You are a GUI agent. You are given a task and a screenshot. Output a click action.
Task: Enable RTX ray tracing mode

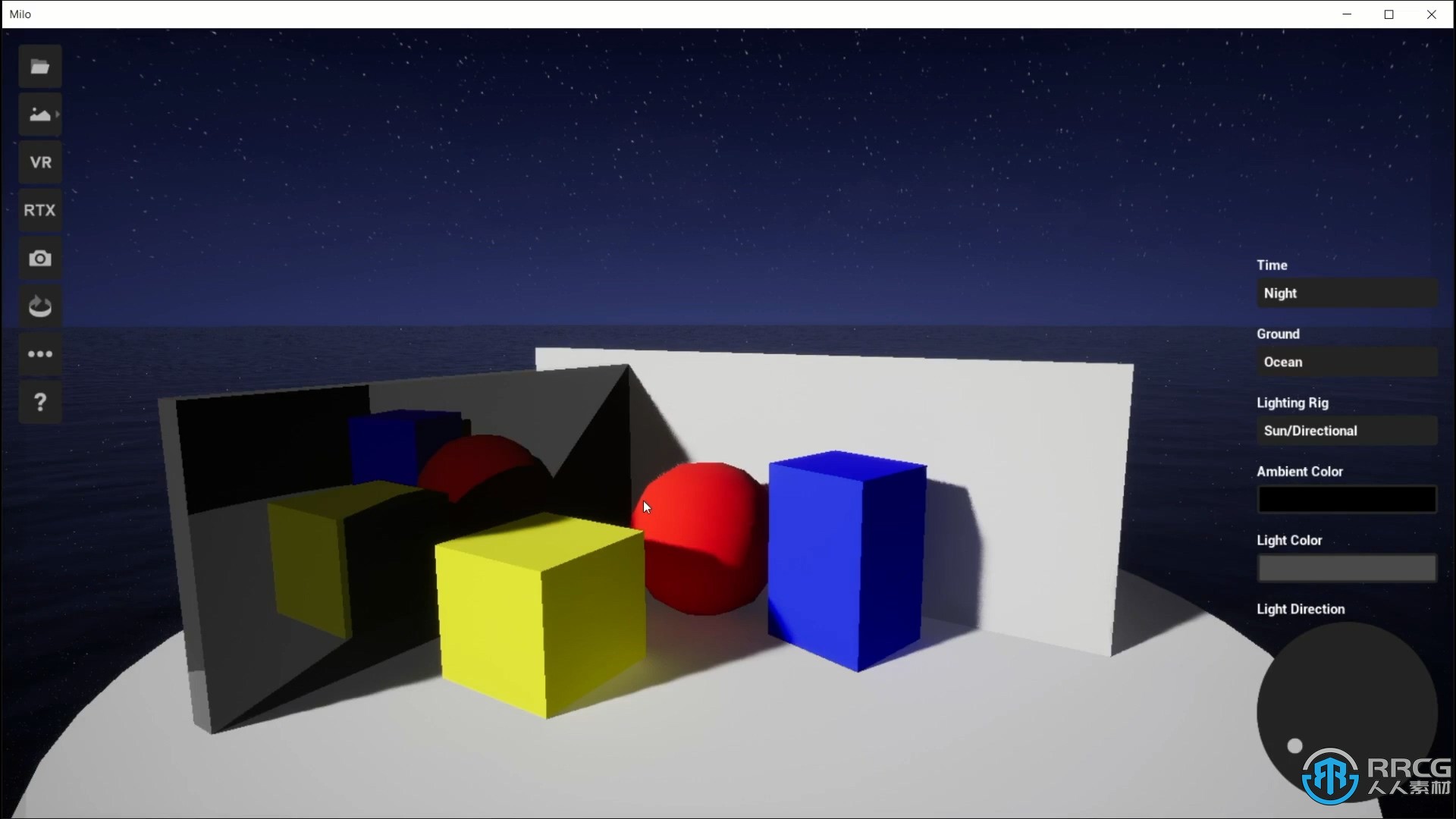coord(40,210)
